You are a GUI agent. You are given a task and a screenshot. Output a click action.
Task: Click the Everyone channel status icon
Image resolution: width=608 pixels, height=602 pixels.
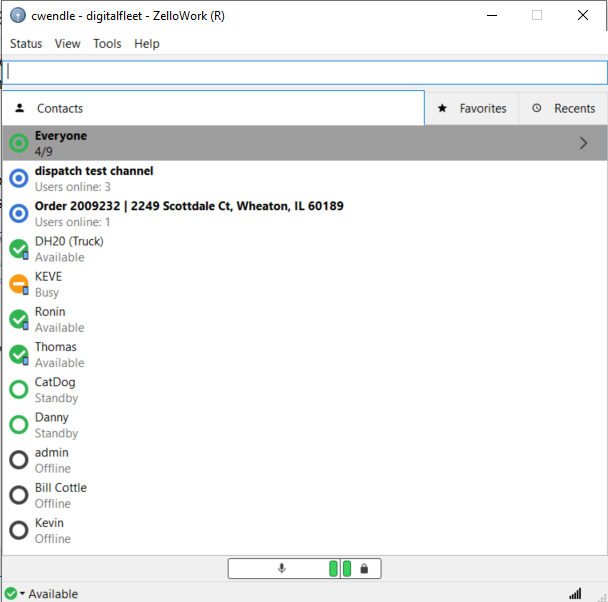[18, 143]
